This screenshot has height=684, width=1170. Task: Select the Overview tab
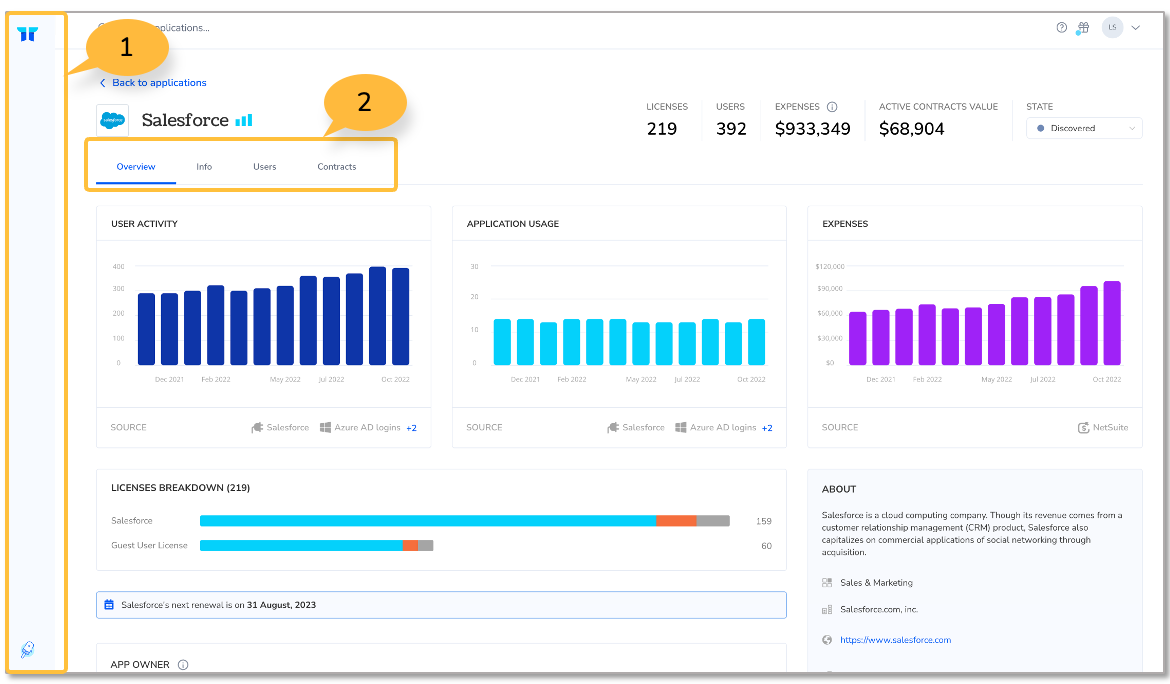[136, 167]
